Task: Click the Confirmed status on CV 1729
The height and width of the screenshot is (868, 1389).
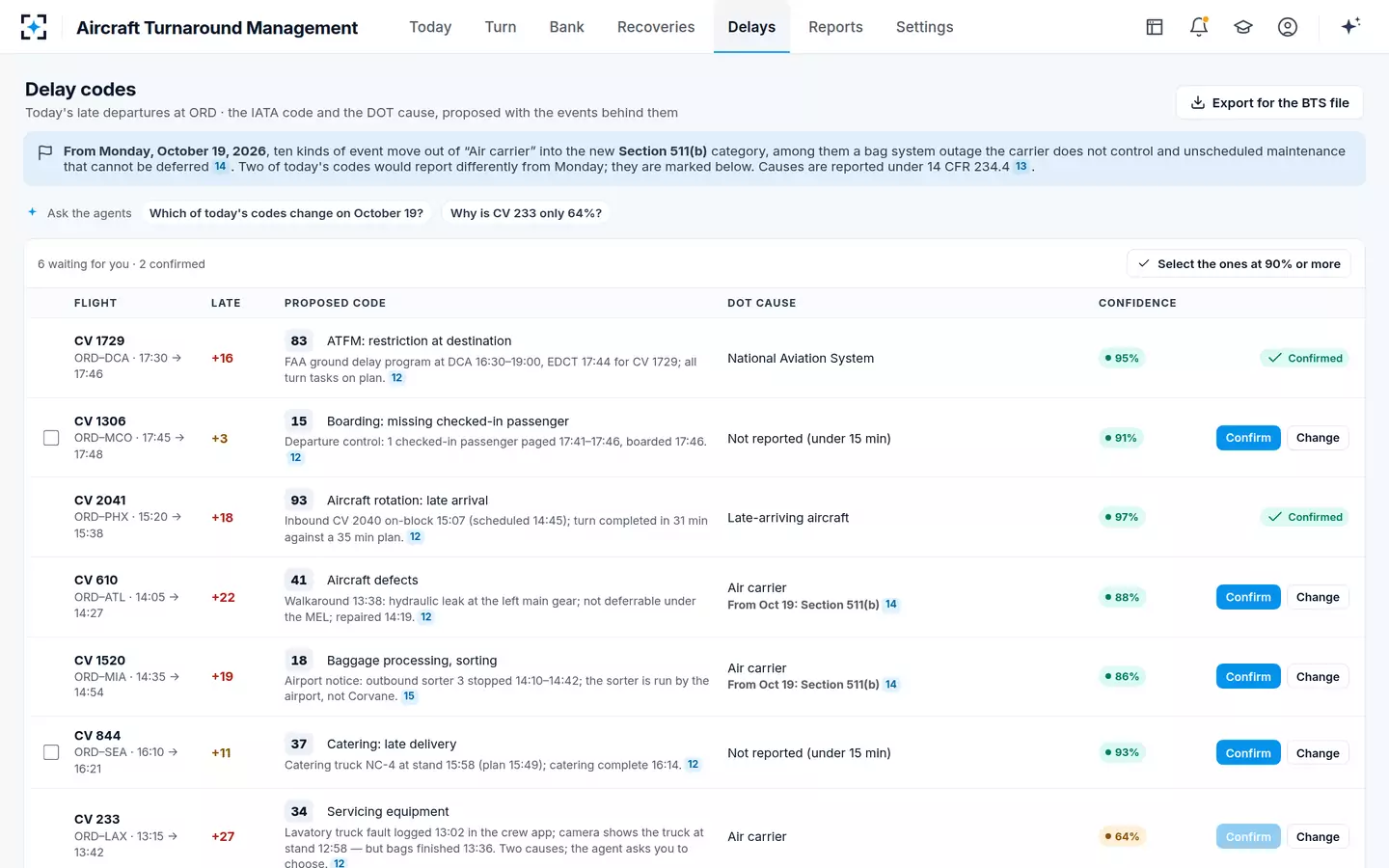Action: [x=1304, y=358]
